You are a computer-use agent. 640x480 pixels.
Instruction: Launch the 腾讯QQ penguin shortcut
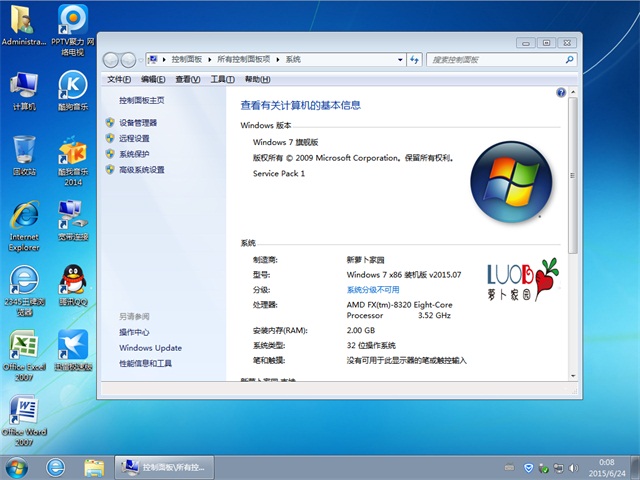pos(73,285)
